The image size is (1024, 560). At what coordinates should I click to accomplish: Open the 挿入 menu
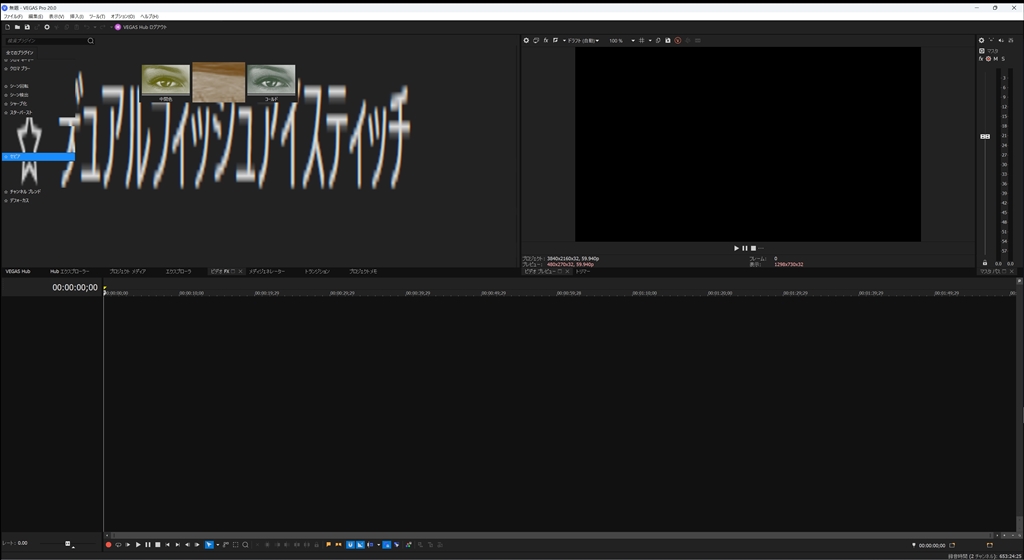[x=76, y=16]
